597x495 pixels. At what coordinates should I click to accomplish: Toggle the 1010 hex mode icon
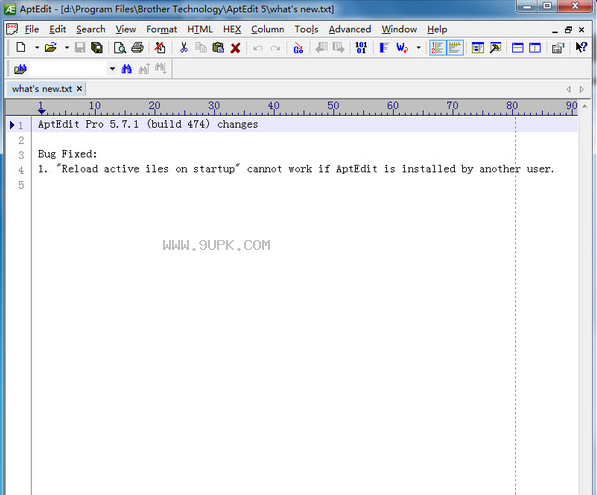361,48
